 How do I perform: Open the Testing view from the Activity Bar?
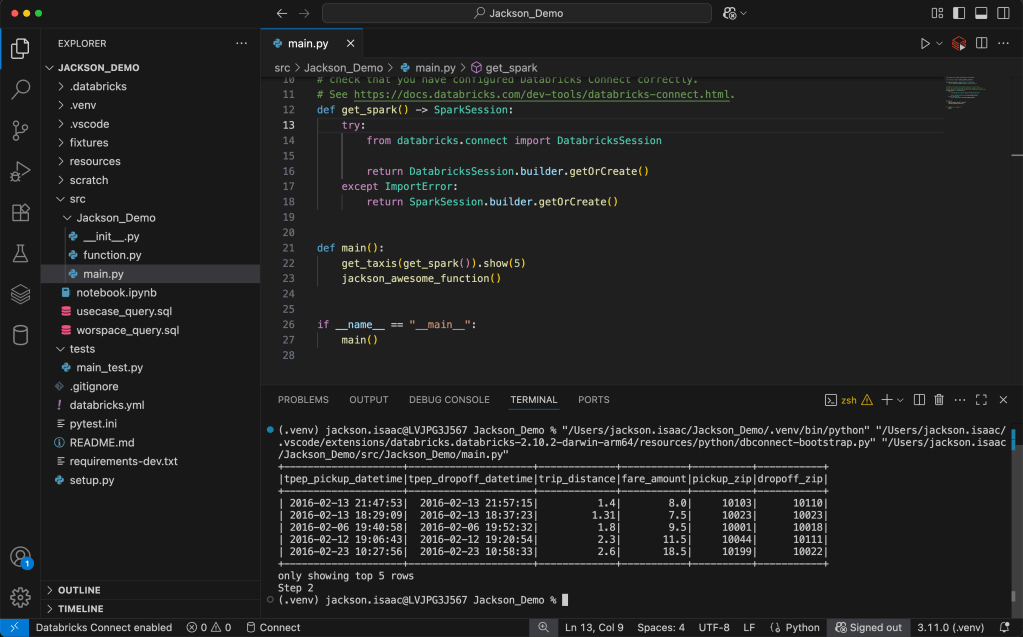click(20, 254)
